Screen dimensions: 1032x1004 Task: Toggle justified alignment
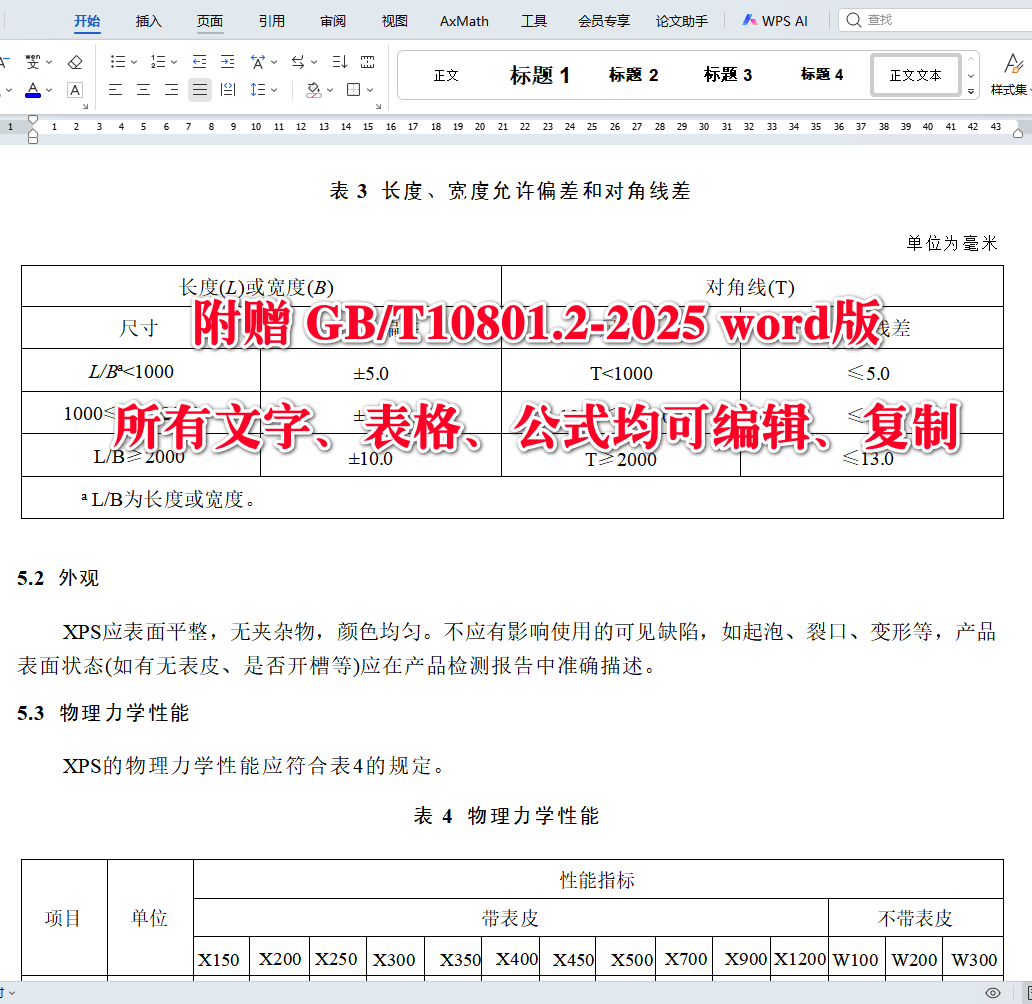(x=199, y=90)
